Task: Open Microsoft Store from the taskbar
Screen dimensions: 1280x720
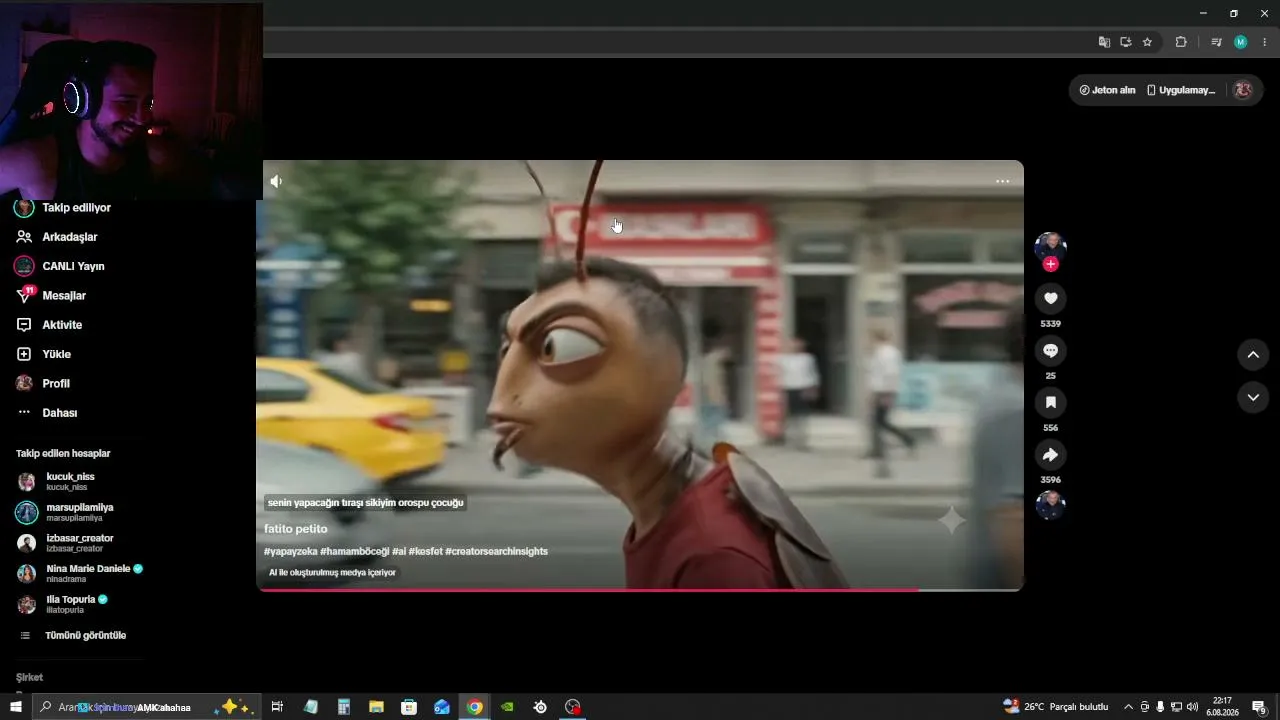Action: click(x=409, y=707)
